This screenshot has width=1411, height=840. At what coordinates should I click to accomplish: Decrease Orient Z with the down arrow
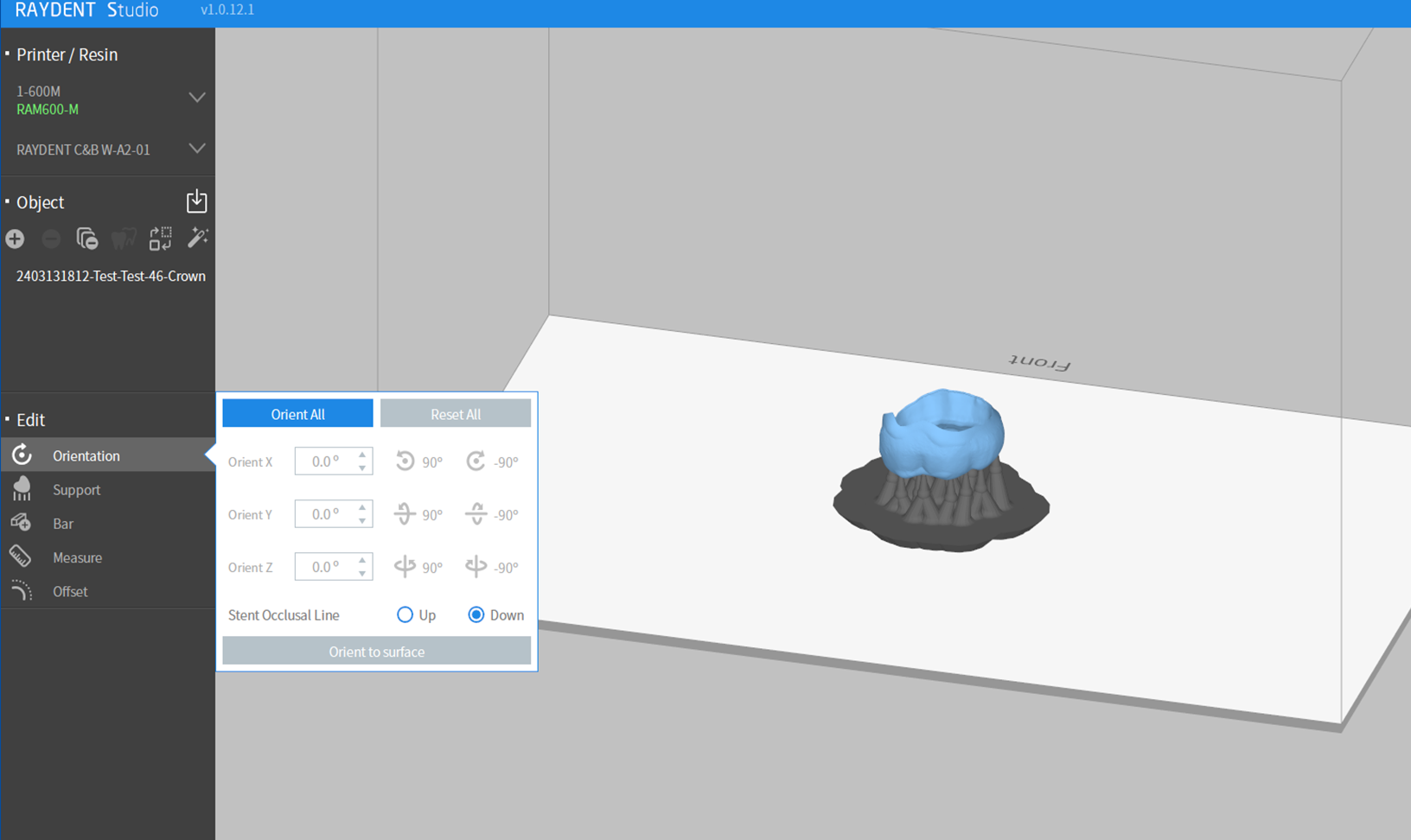coord(362,574)
